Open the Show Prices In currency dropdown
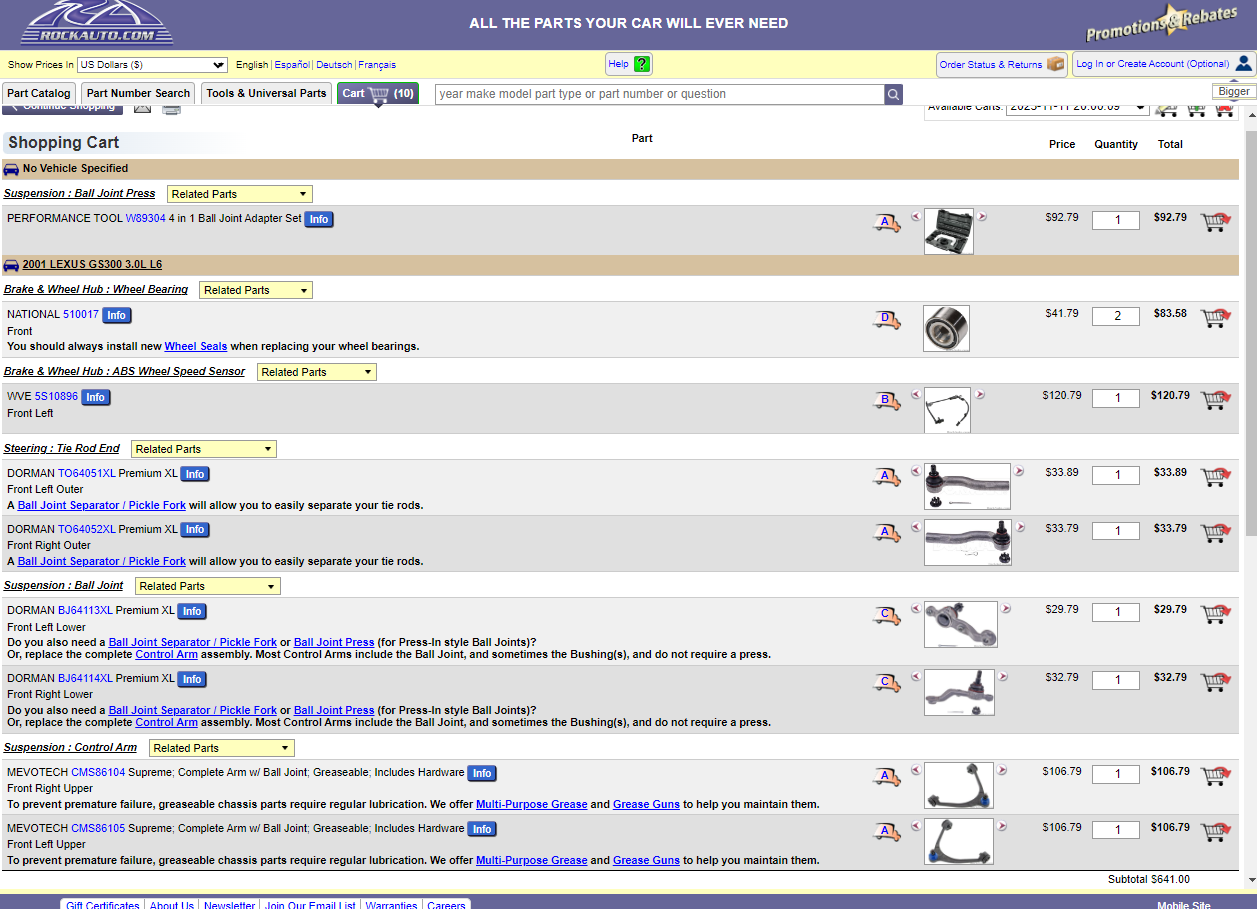The height and width of the screenshot is (909, 1257). pyautogui.click(x=152, y=65)
